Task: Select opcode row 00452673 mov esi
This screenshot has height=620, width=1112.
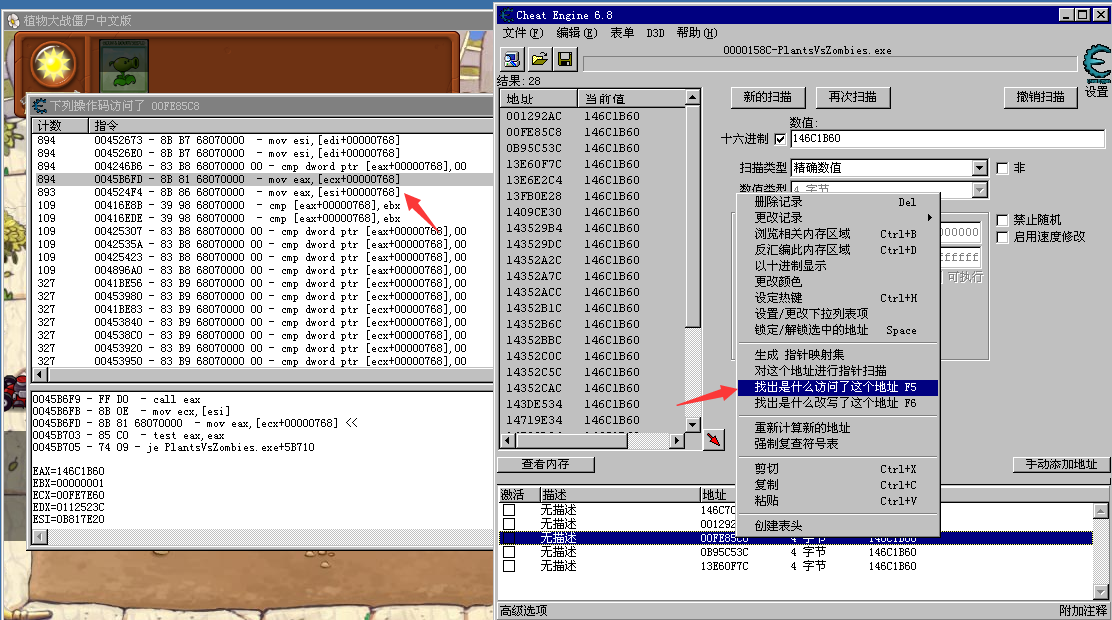Action: tap(263, 140)
